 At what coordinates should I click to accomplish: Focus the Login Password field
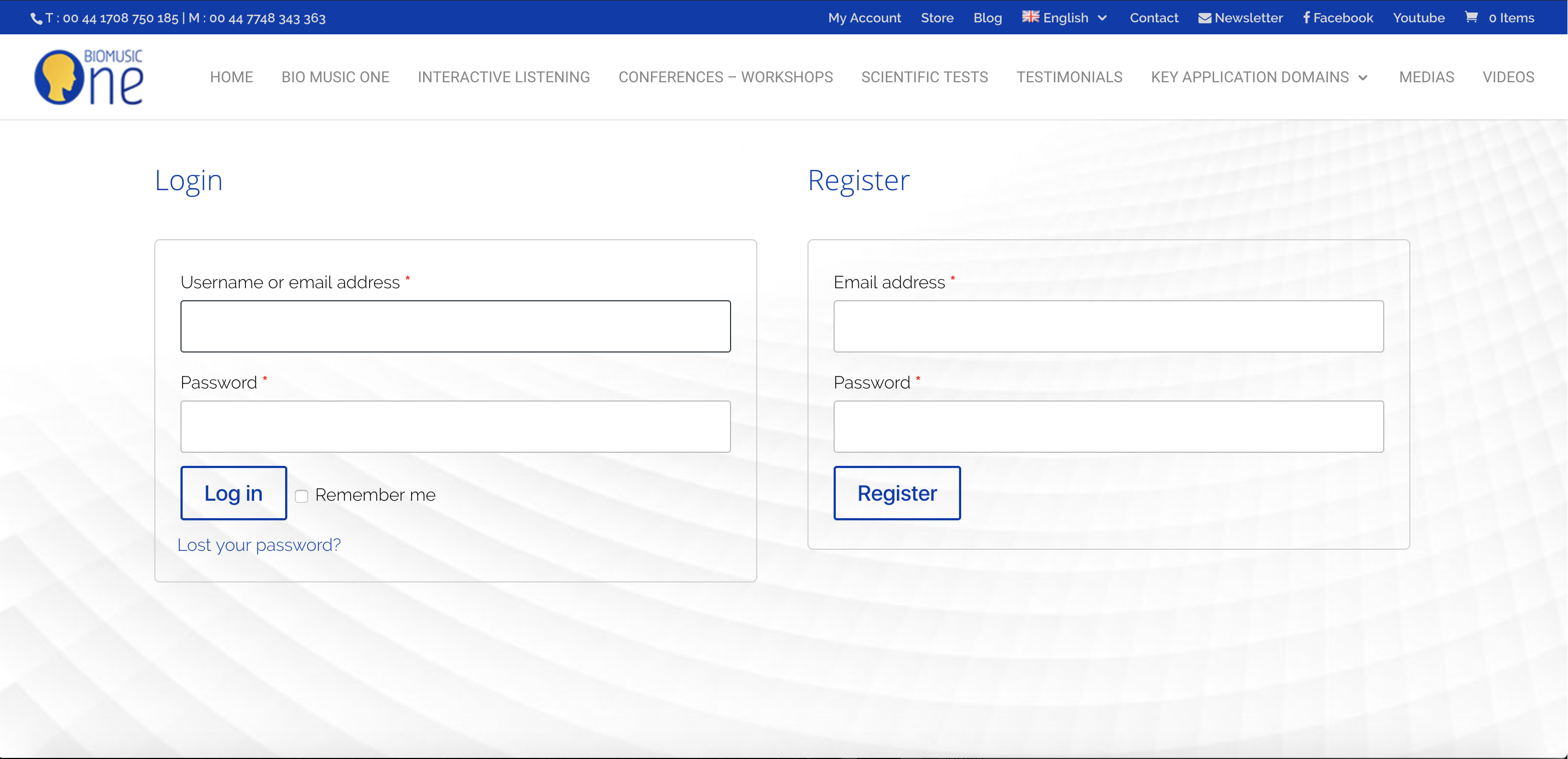coord(455,426)
